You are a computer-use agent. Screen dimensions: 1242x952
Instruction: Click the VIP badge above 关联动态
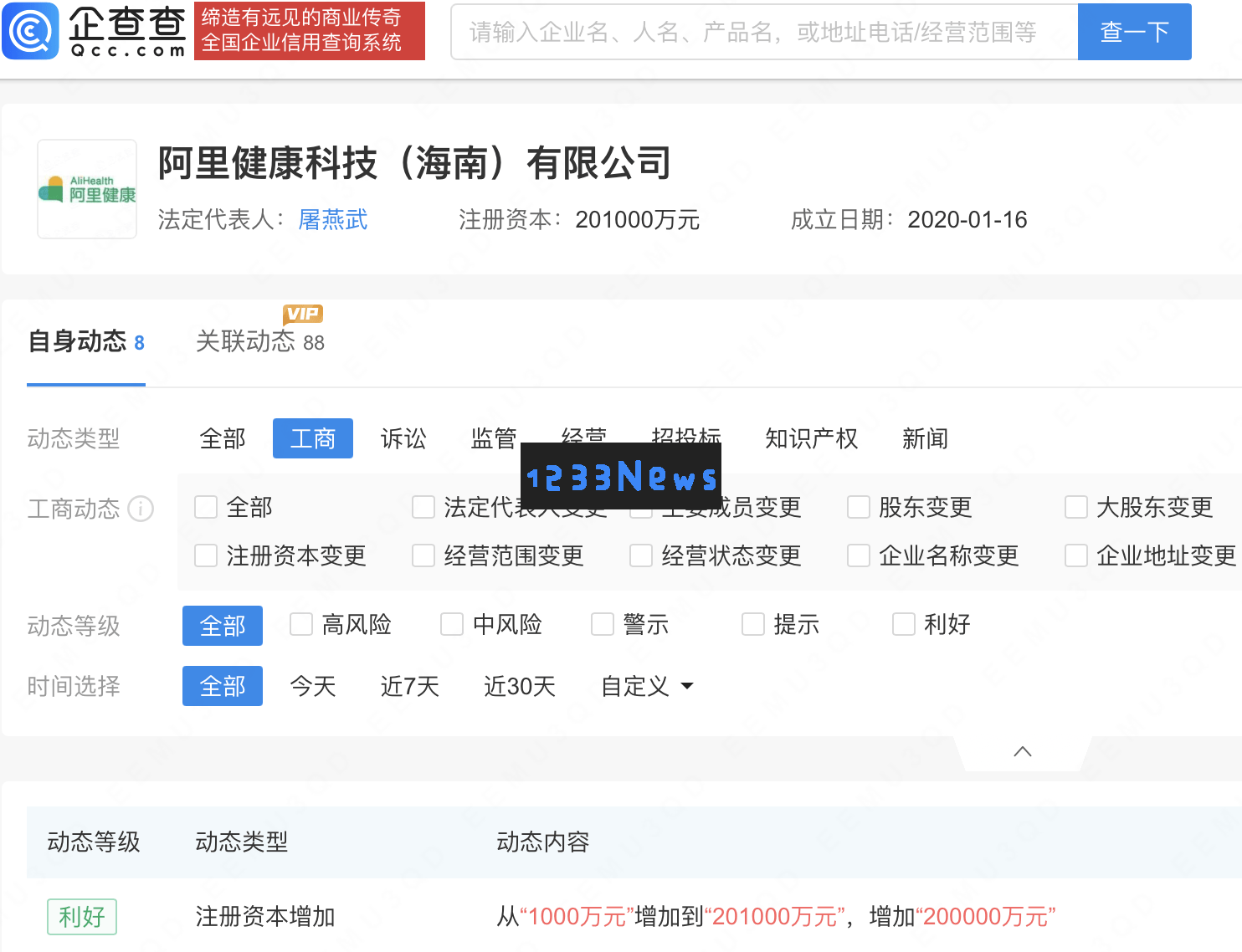pos(303,314)
